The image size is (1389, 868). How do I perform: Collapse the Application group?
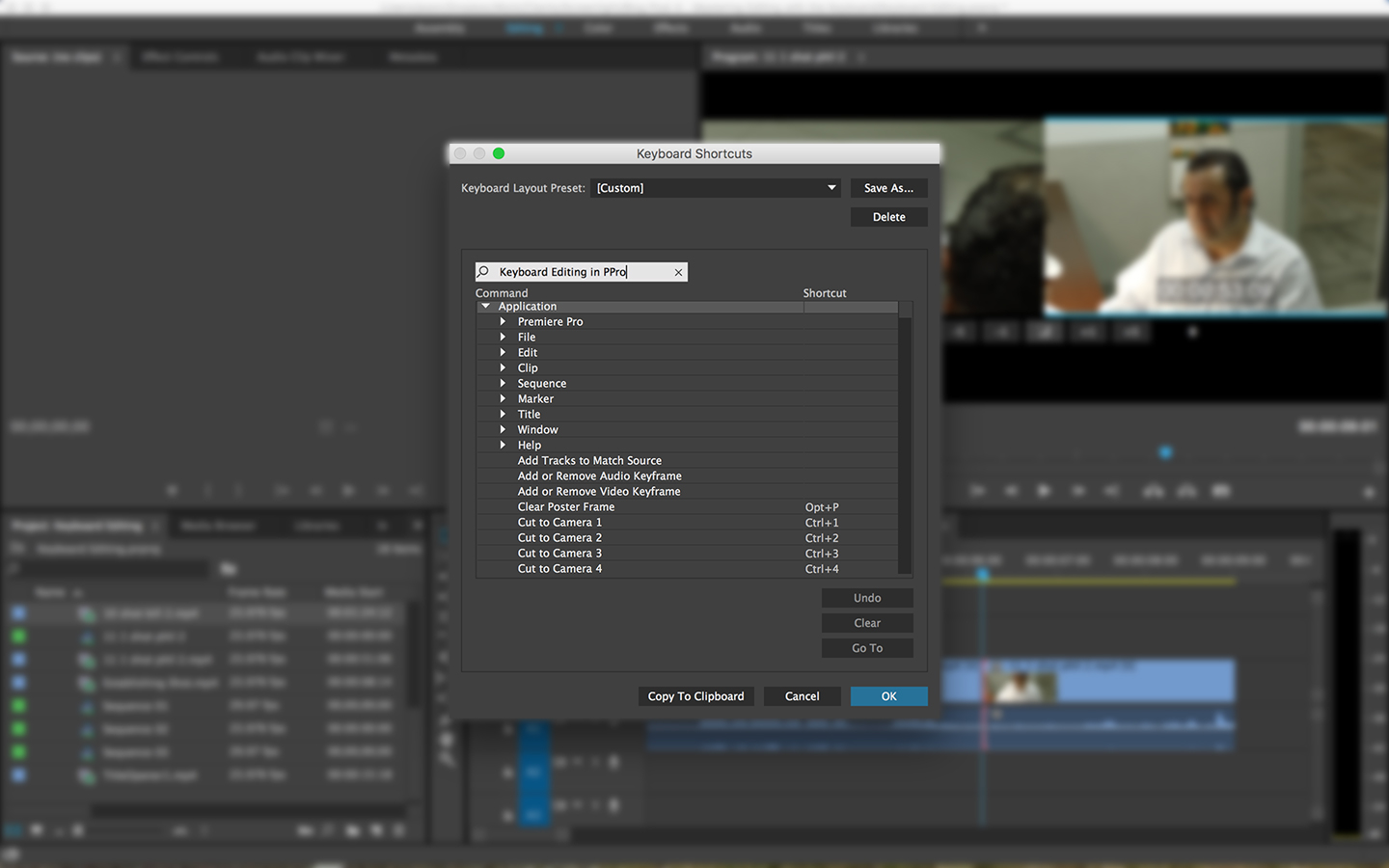[x=485, y=306]
